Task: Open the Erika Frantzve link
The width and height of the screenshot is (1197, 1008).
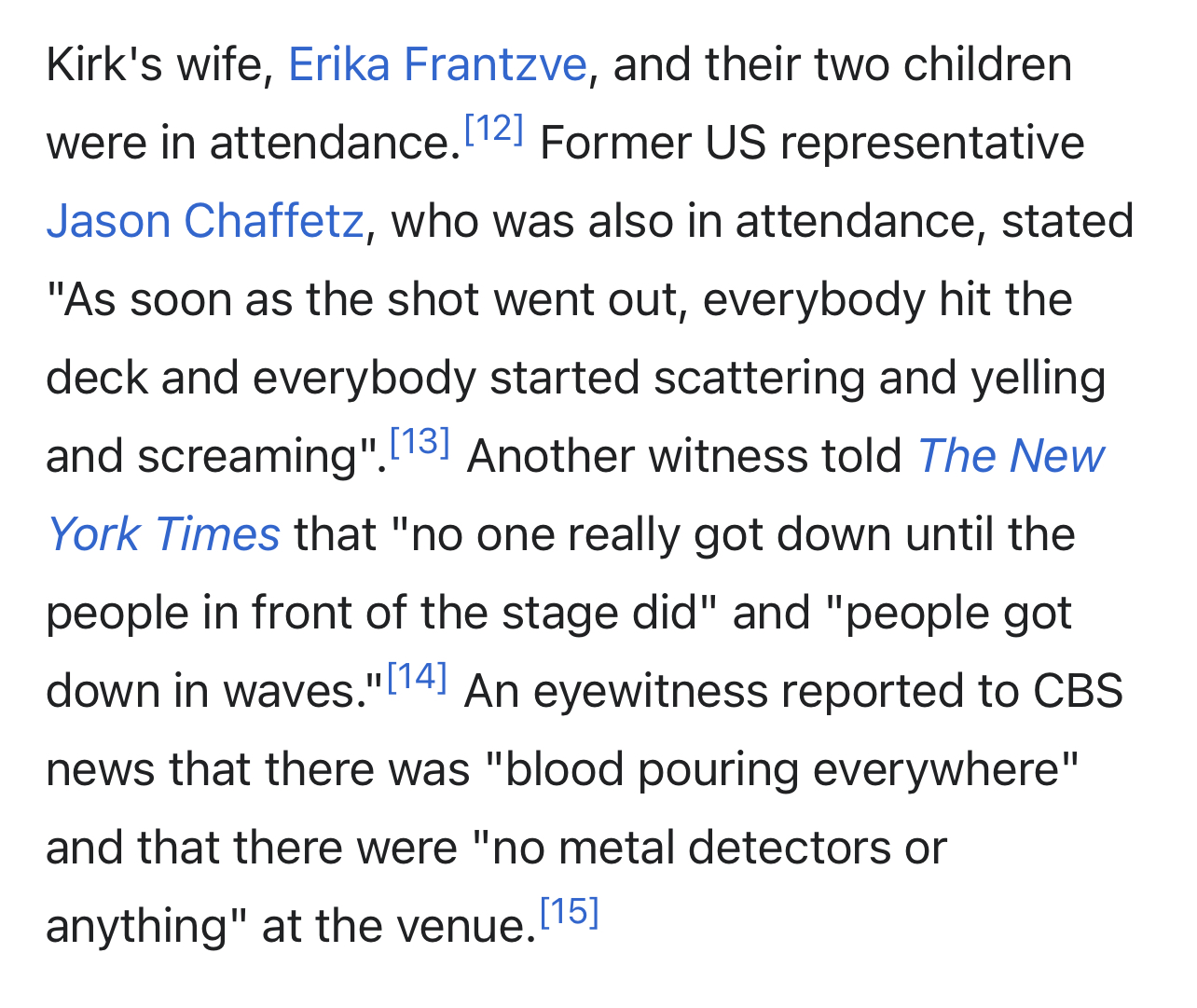Action: click(437, 64)
